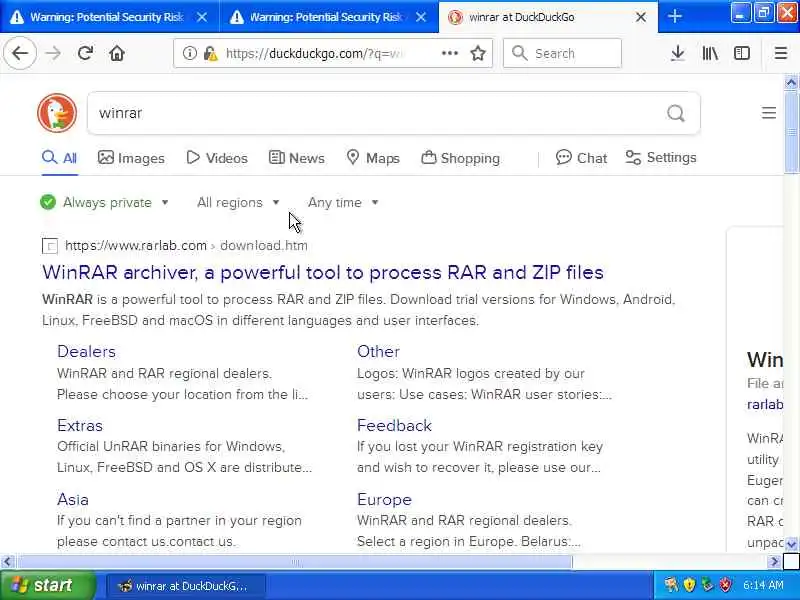800x600 pixels.
Task: Click the rarlab.com download.htm URL
Action: tap(186, 245)
